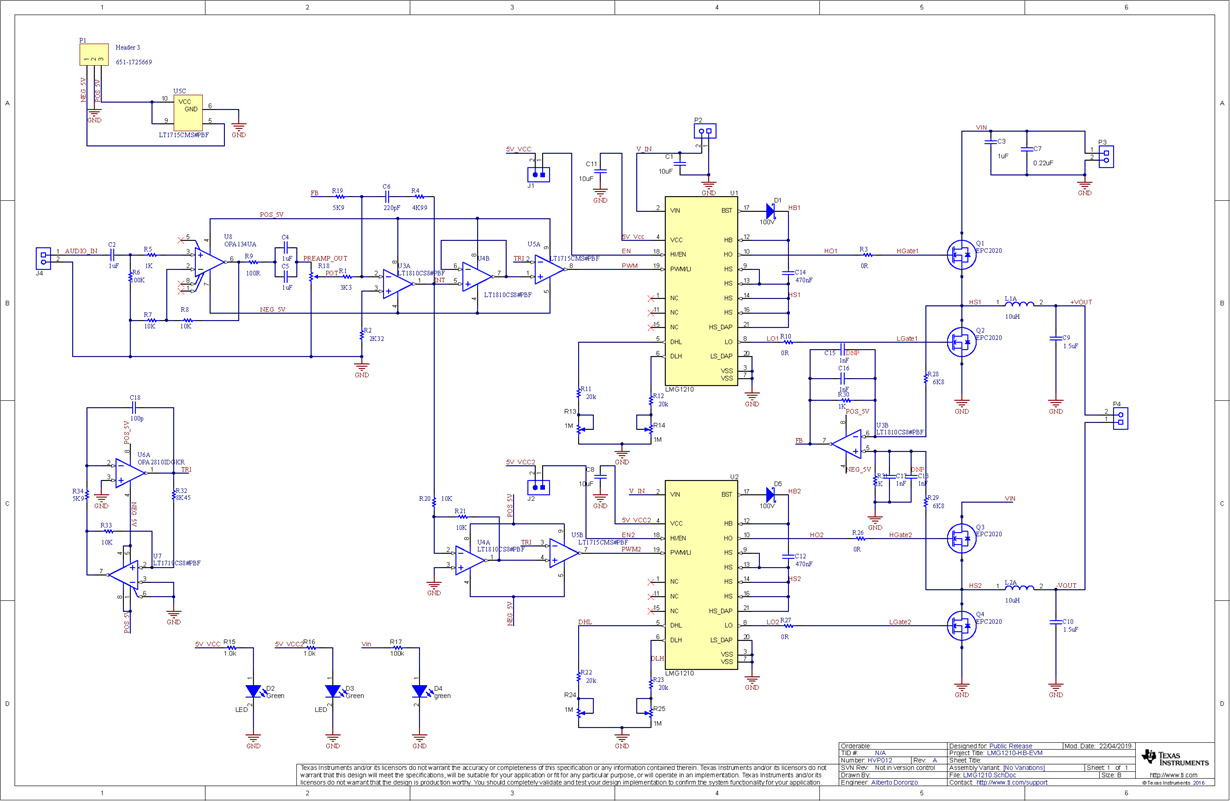
Task: Select the P3 connector symbol
Action: point(1106,157)
